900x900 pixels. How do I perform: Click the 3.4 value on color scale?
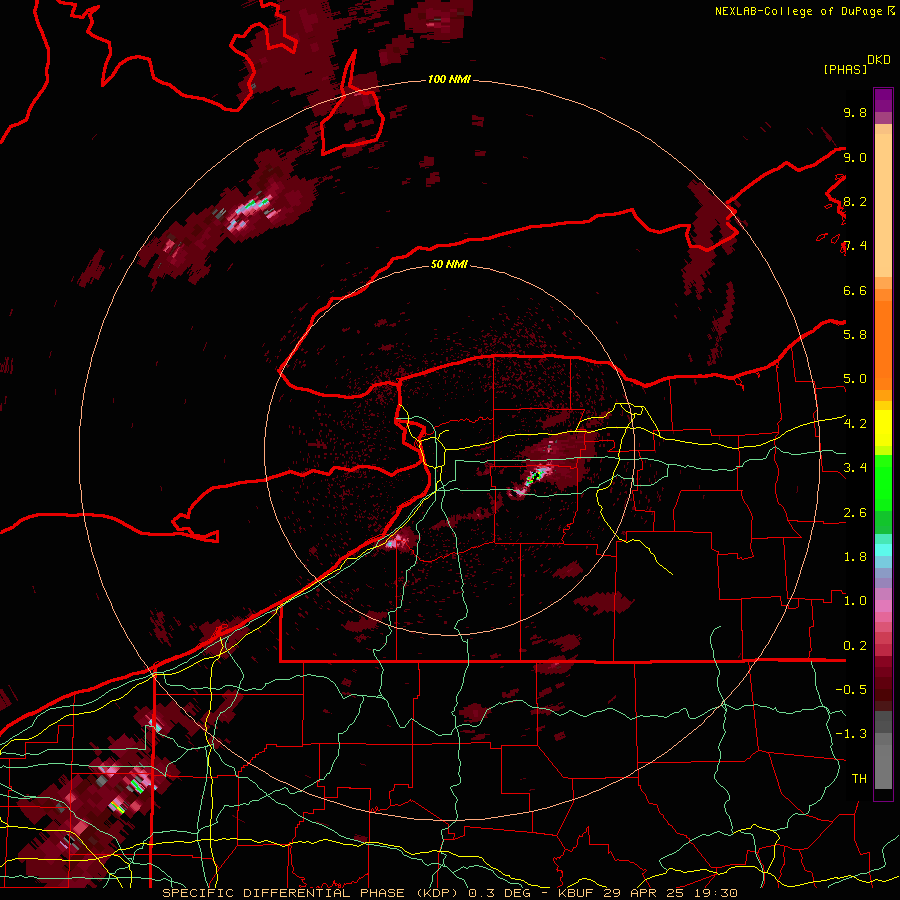[855, 467]
